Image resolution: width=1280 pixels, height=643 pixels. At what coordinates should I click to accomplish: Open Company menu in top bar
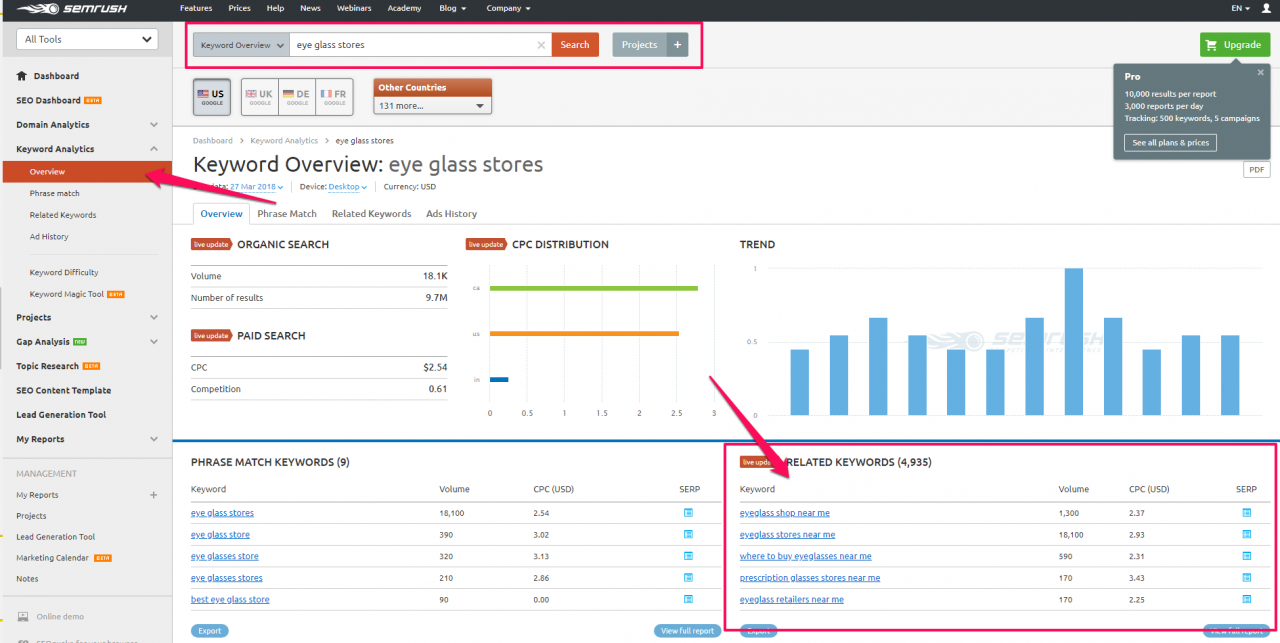coord(508,8)
